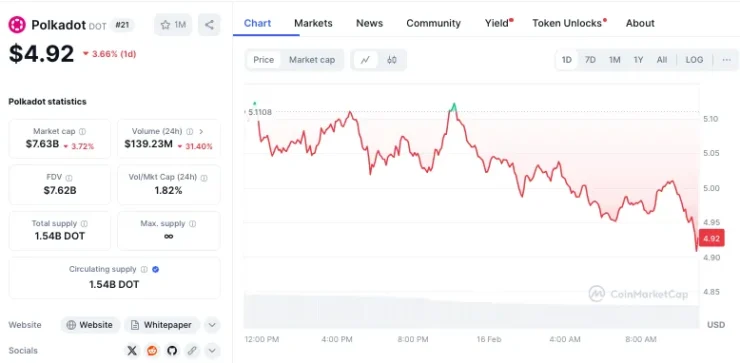The height and width of the screenshot is (363, 740).
Task: Open the Token Unlocks tab
Action: (x=569, y=23)
